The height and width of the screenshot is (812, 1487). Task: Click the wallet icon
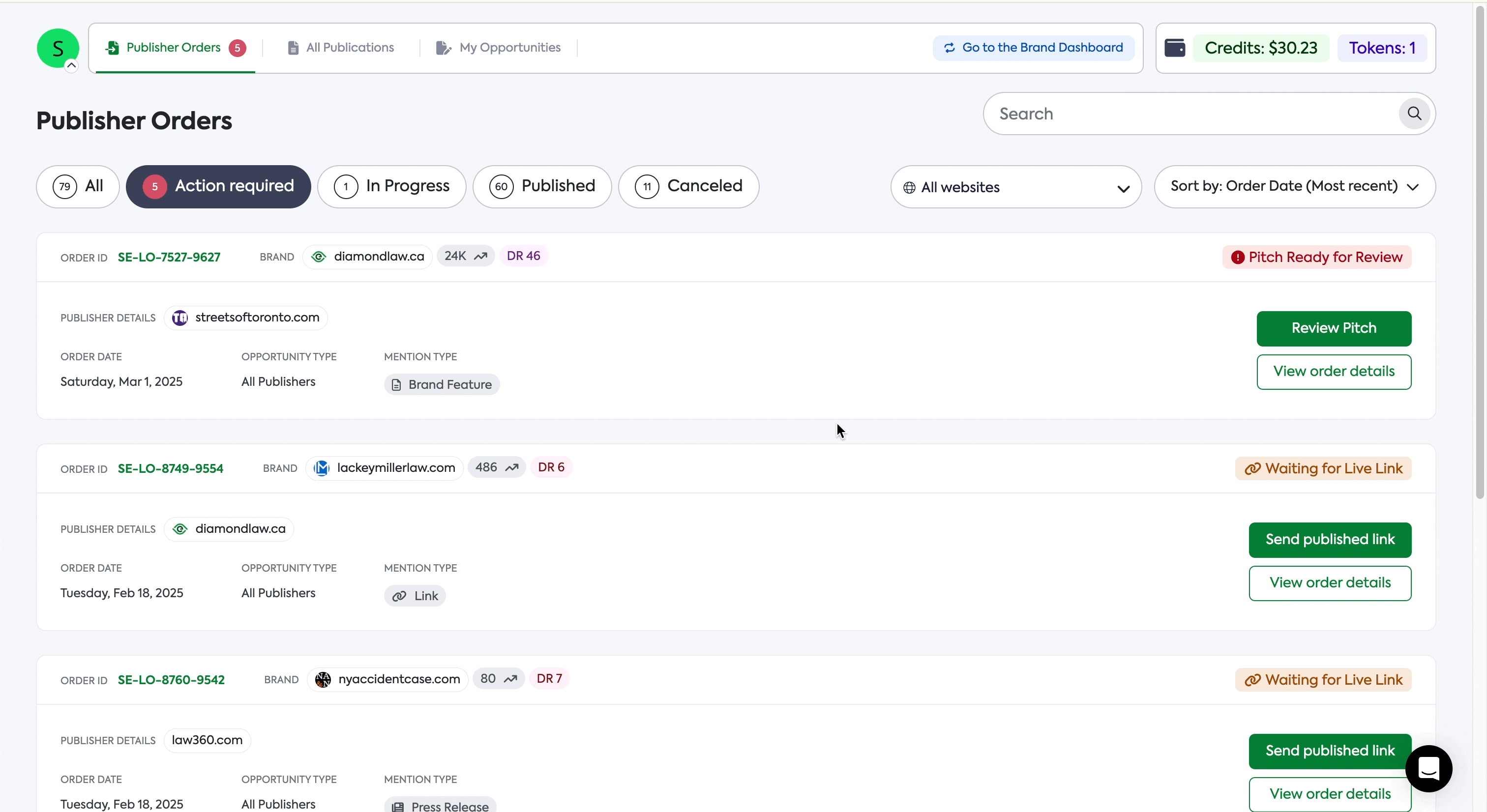coord(1175,47)
